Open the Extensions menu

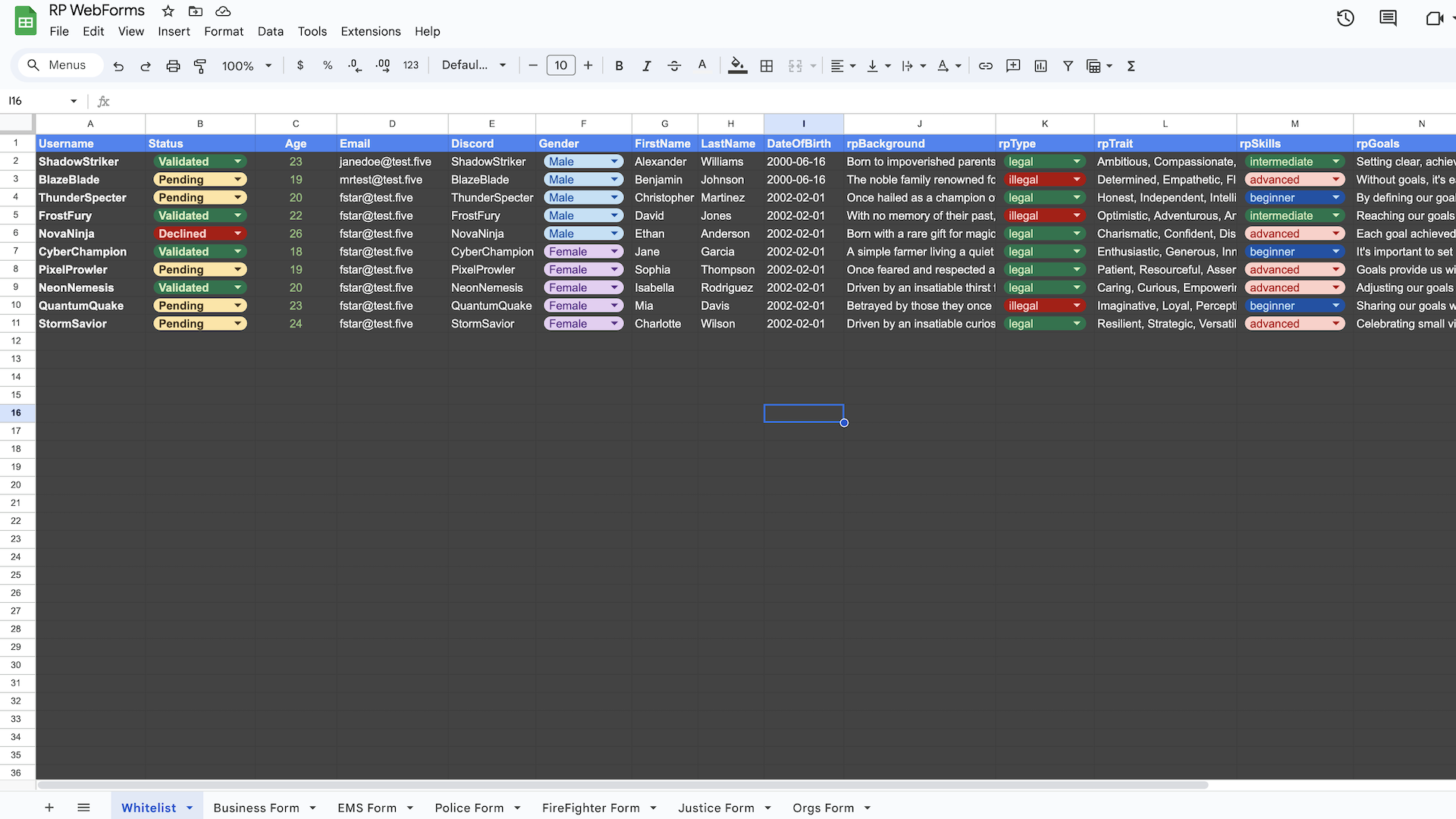tap(370, 31)
